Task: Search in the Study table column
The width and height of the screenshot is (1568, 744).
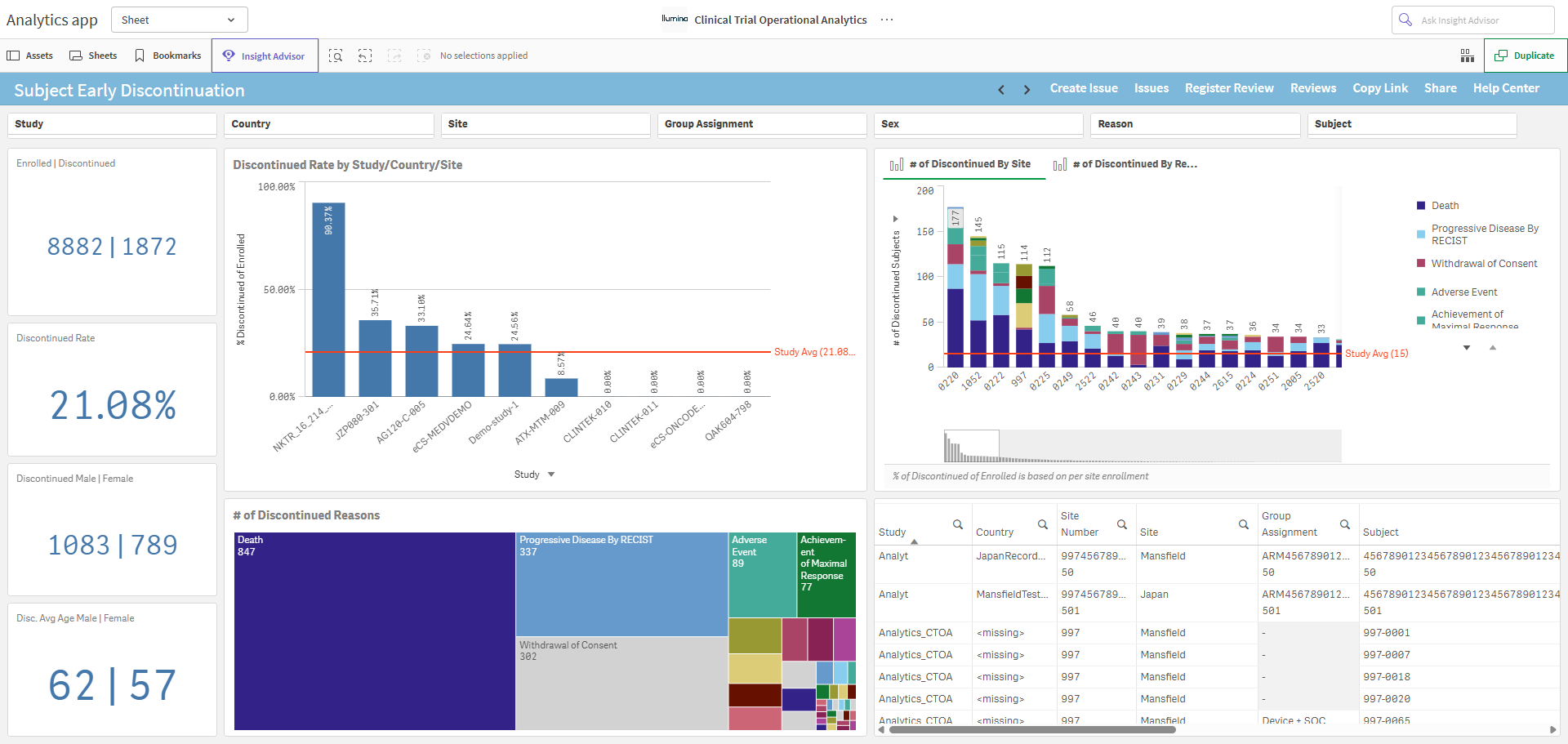Action: 958,524
